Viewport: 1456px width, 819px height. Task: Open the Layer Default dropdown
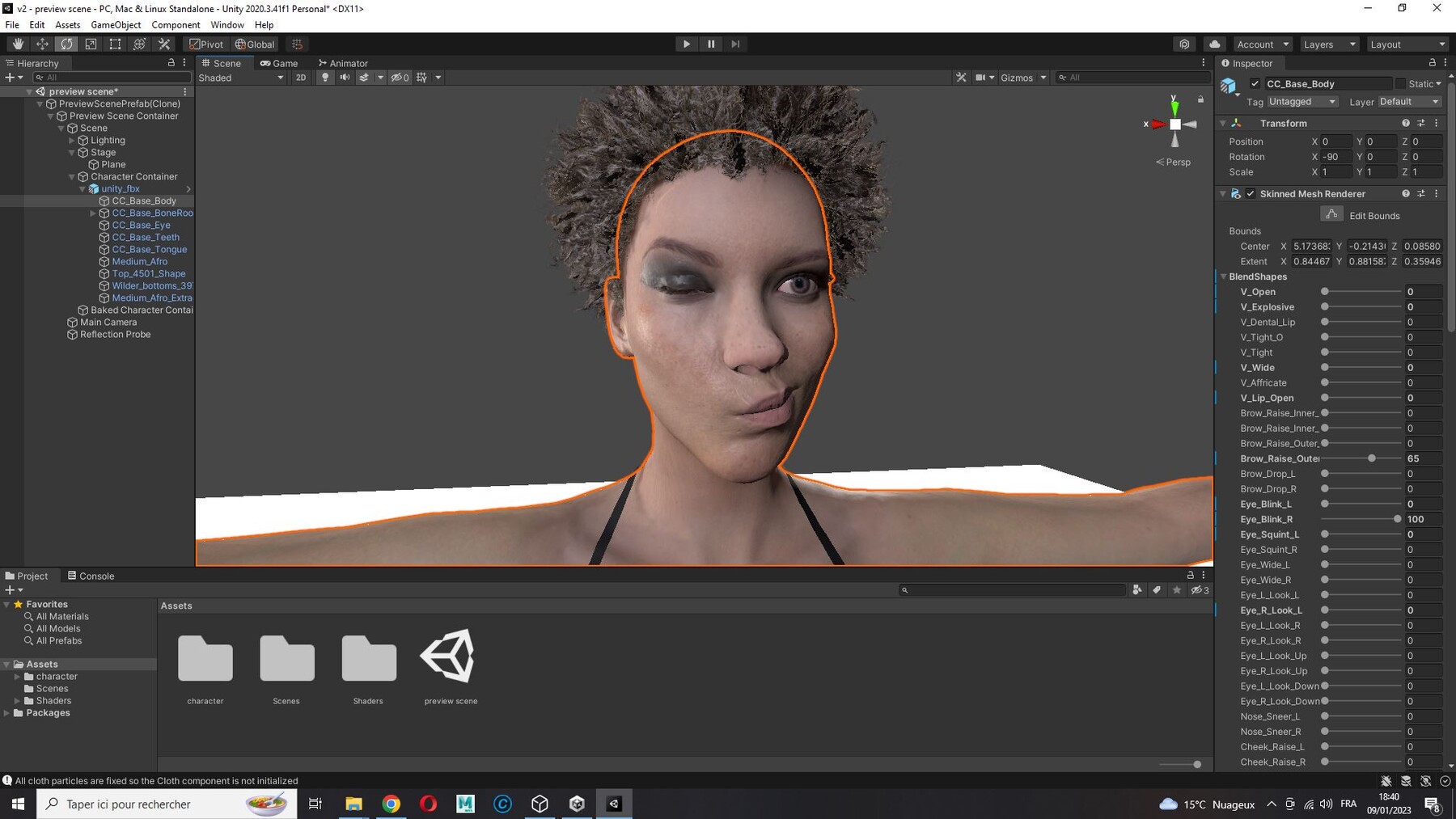pyautogui.click(x=1410, y=102)
